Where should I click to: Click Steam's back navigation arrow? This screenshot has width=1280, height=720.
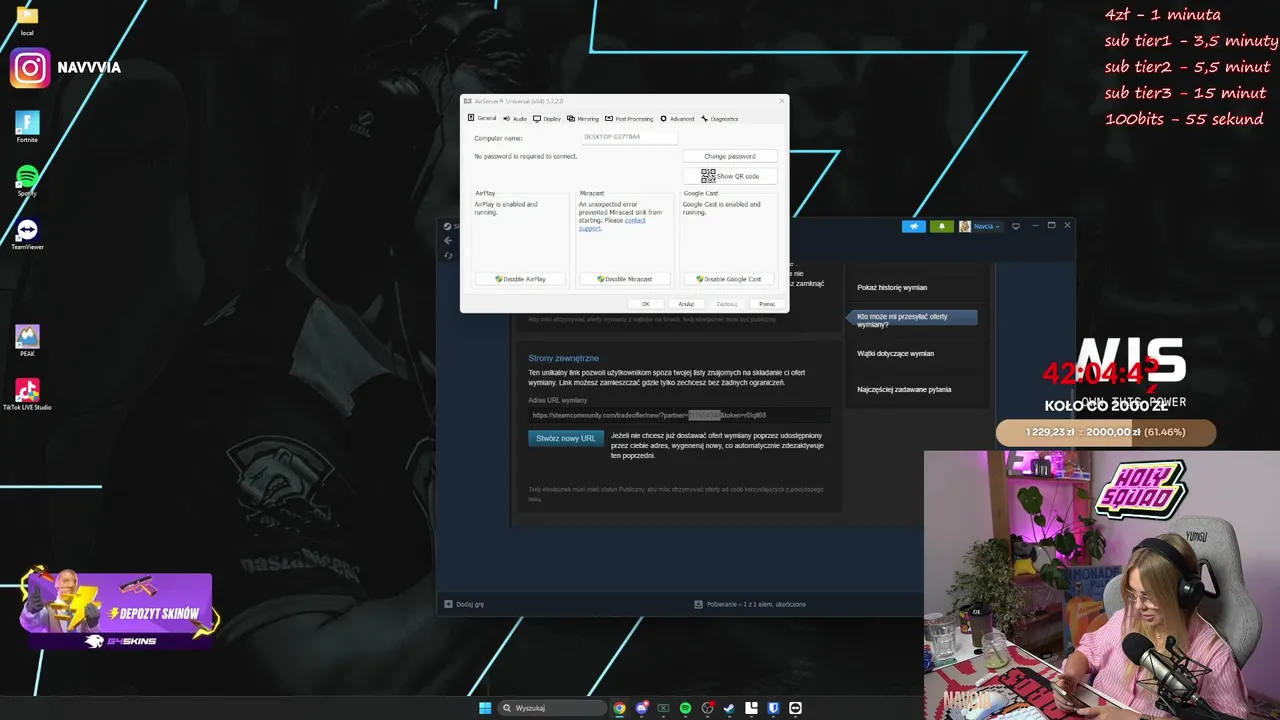(x=448, y=242)
